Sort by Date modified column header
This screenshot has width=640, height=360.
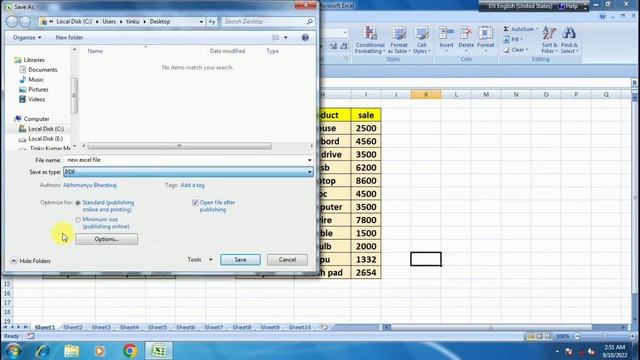click(x=227, y=51)
